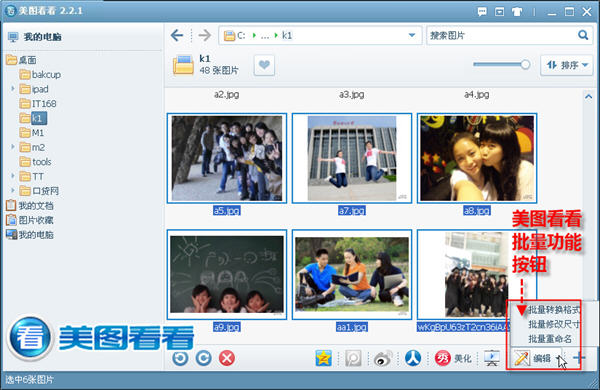Open the address path dropdown arrow

click(412, 35)
